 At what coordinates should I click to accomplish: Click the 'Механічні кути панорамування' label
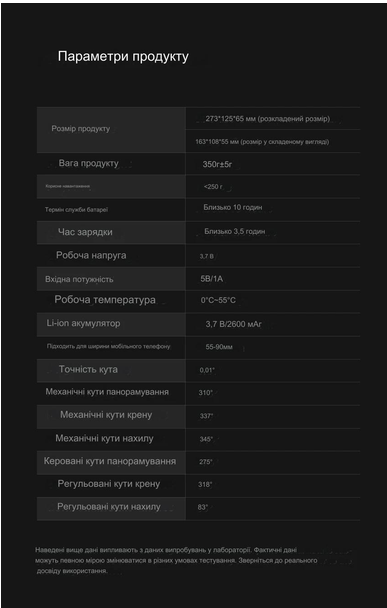(107, 392)
